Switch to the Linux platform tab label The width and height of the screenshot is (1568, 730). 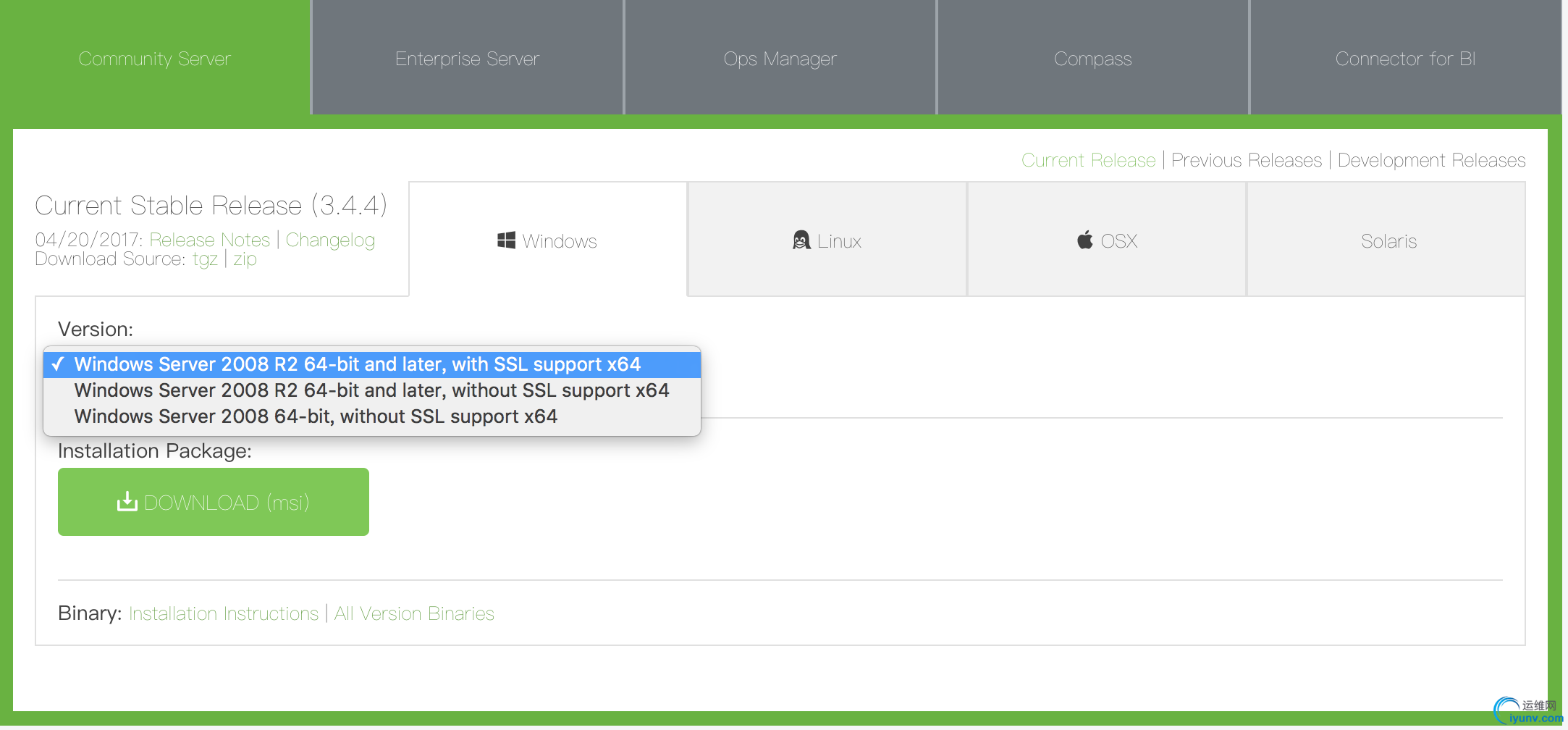pos(839,241)
